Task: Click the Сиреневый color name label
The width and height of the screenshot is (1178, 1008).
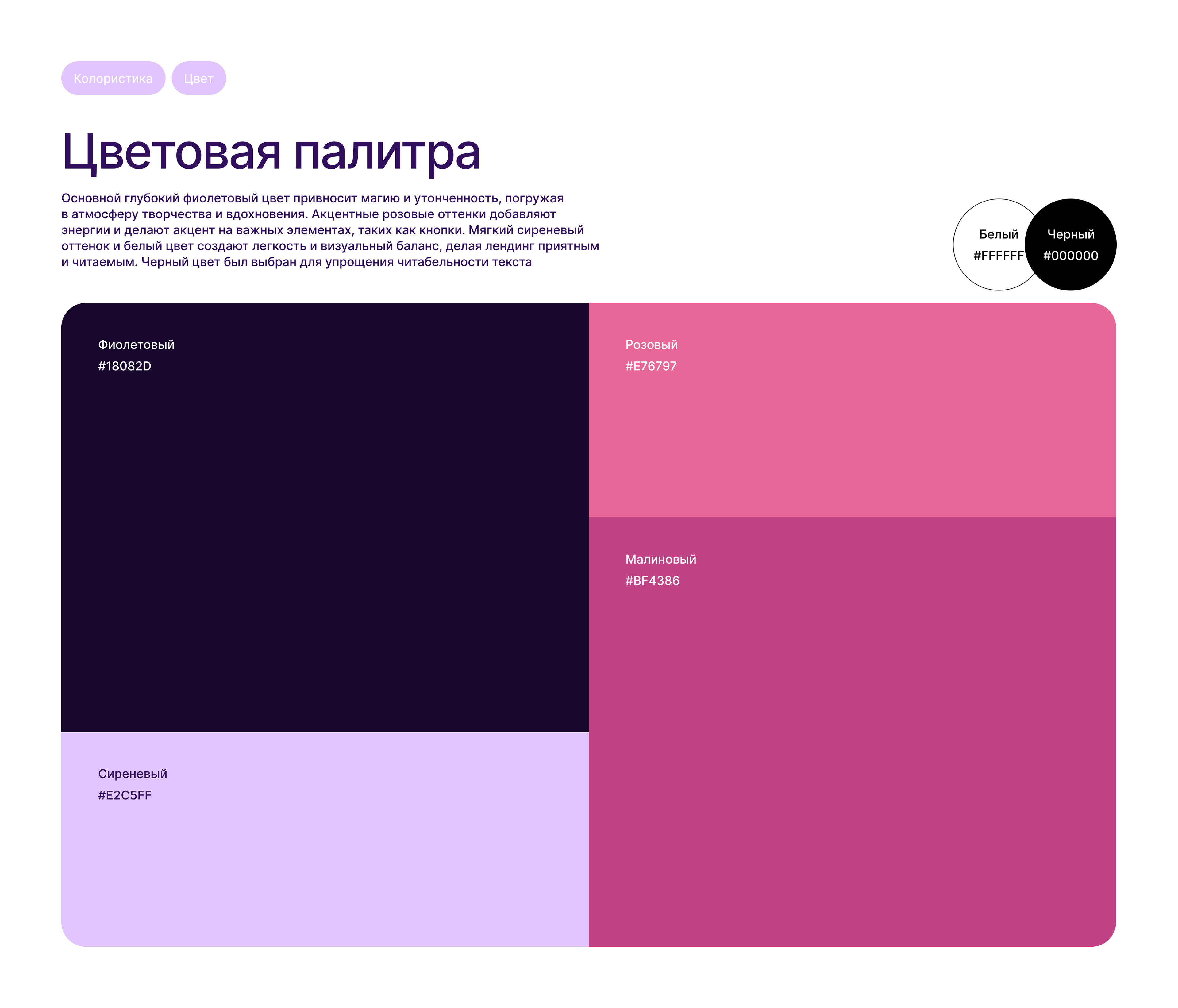Action: point(133,774)
